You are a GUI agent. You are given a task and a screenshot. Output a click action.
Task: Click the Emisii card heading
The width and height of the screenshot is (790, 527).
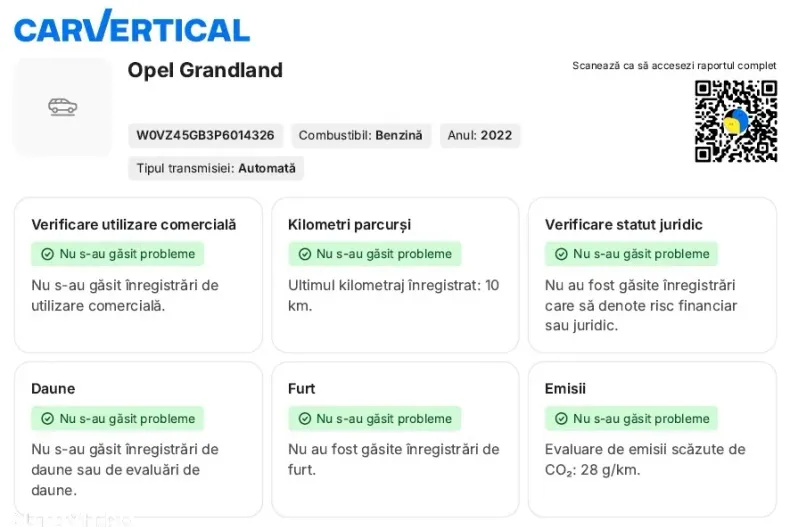click(x=565, y=388)
